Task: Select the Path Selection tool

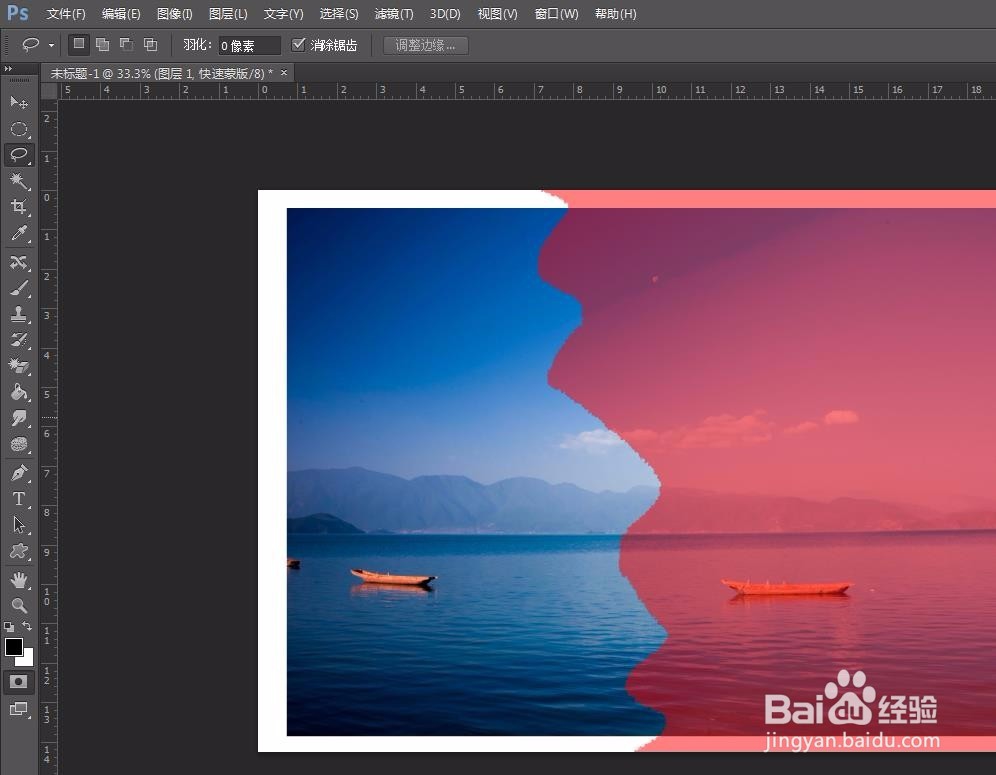Action: (19, 525)
